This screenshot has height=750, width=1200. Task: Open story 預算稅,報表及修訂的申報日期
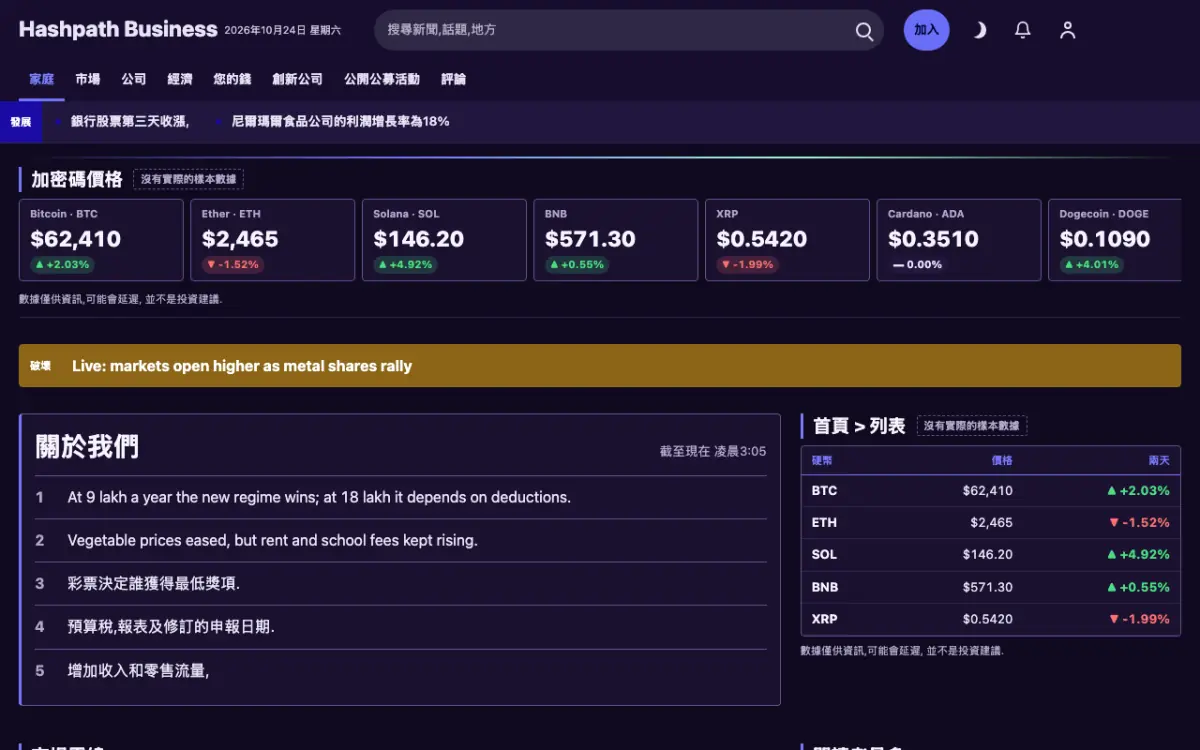[x=171, y=627]
